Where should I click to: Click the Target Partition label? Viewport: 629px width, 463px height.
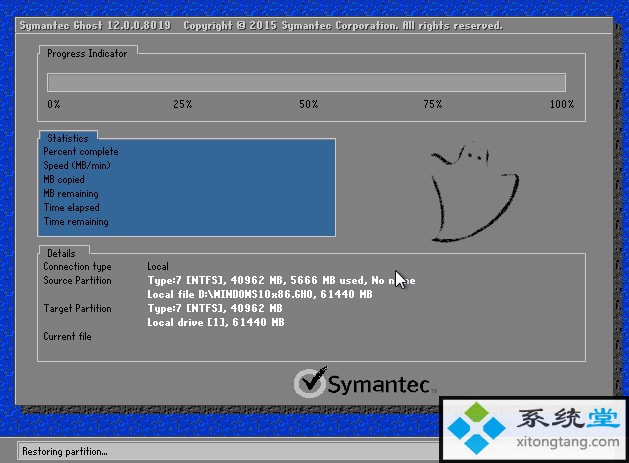(77, 309)
